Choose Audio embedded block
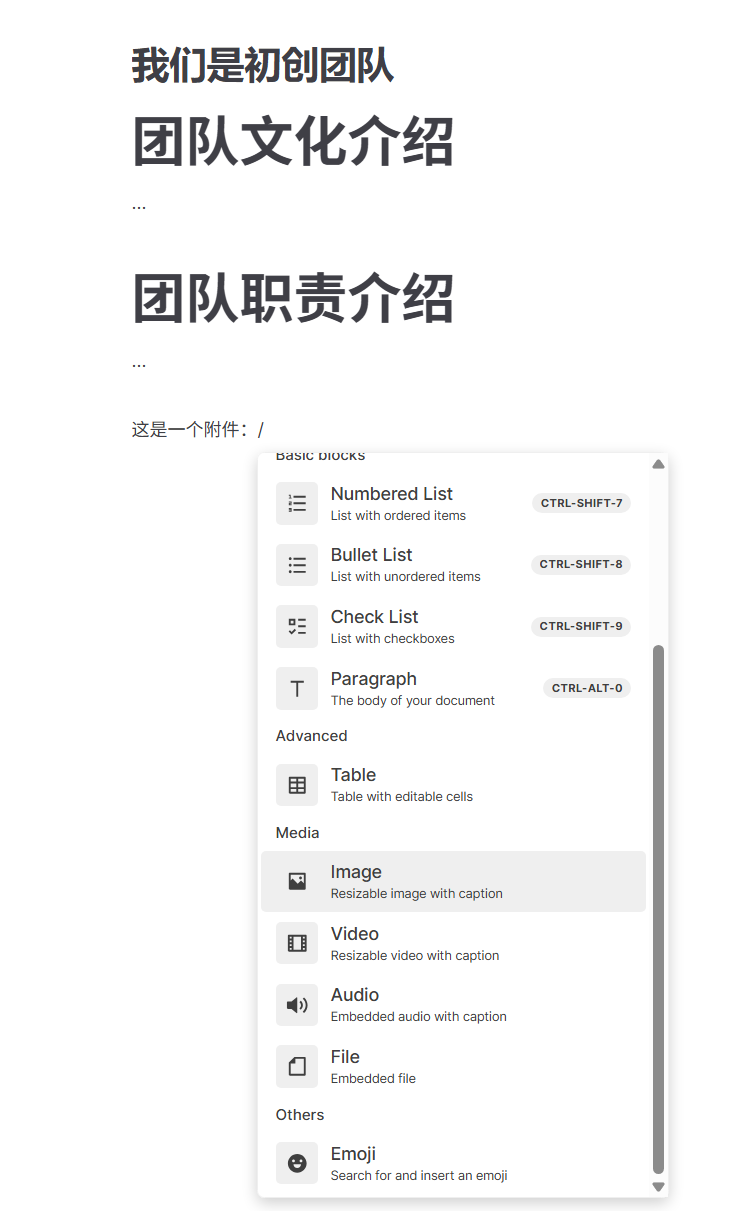The width and height of the screenshot is (746, 1211). [x=453, y=1005]
